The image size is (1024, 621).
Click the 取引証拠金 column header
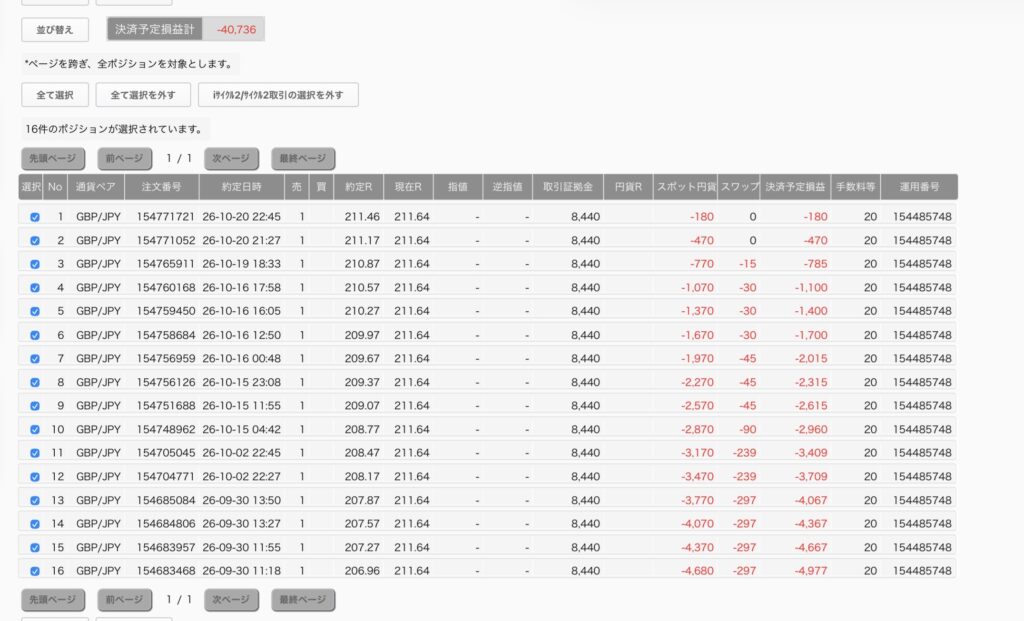click(568, 187)
